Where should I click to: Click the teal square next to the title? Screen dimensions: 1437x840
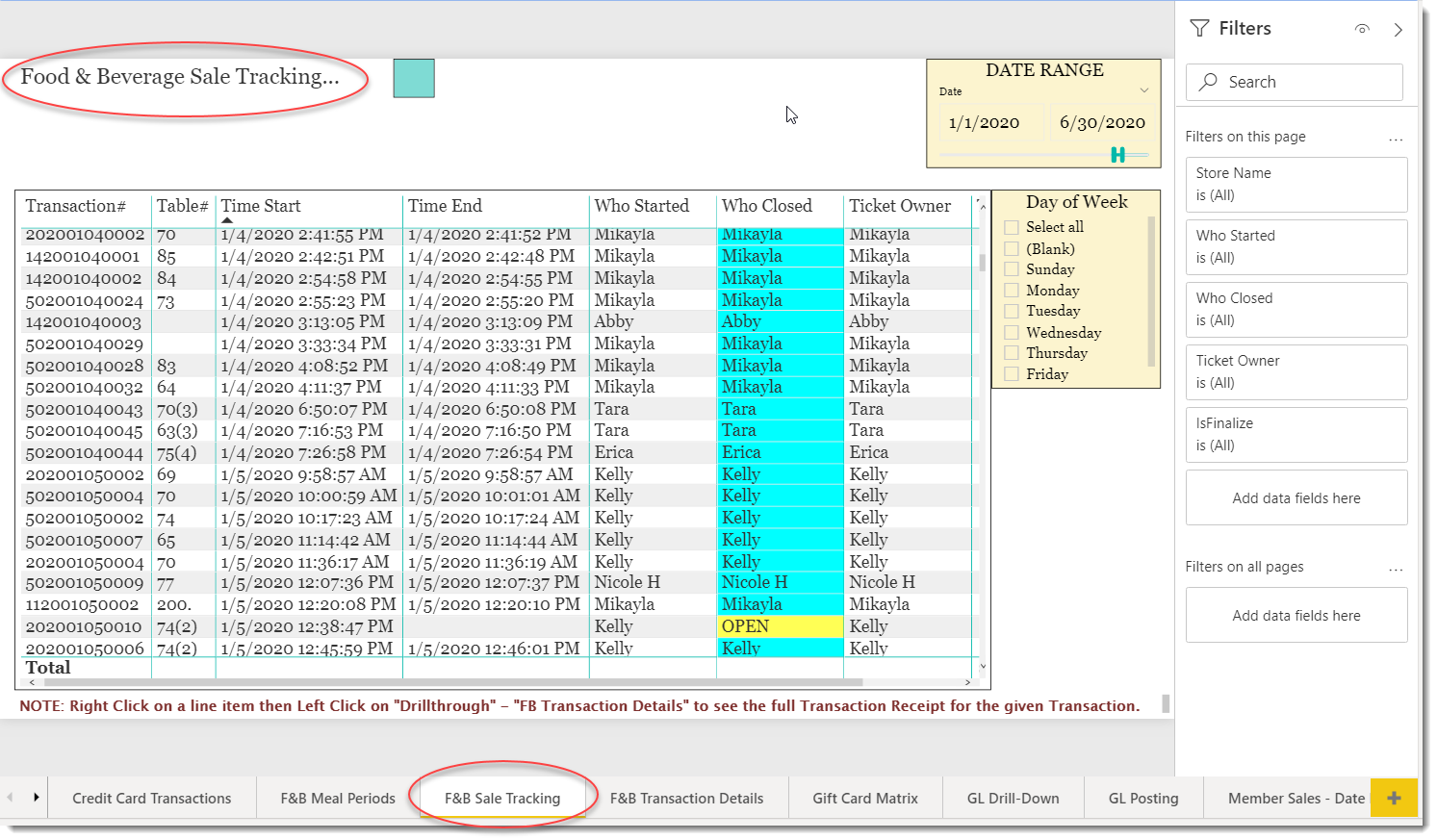pyautogui.click(x=414, y=78)
